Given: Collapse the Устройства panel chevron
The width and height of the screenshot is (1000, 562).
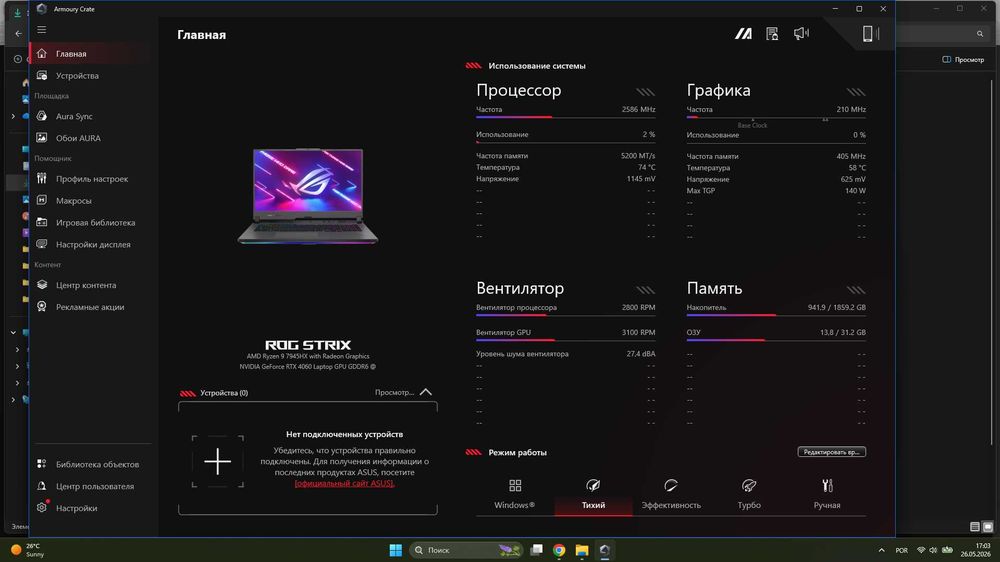Looking at the screenshot, I should pos(425,392).
